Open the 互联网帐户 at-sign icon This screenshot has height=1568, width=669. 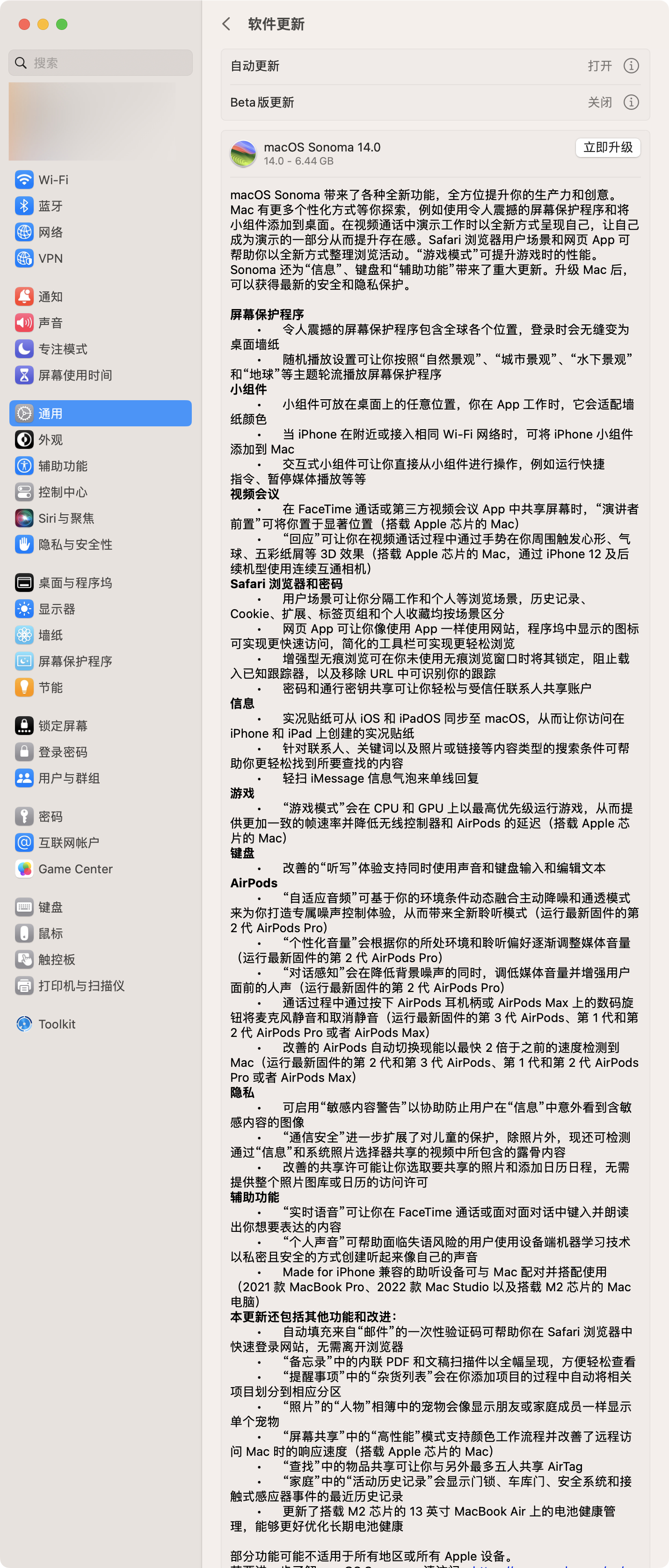pyautogui.click(x=24, y=842)
